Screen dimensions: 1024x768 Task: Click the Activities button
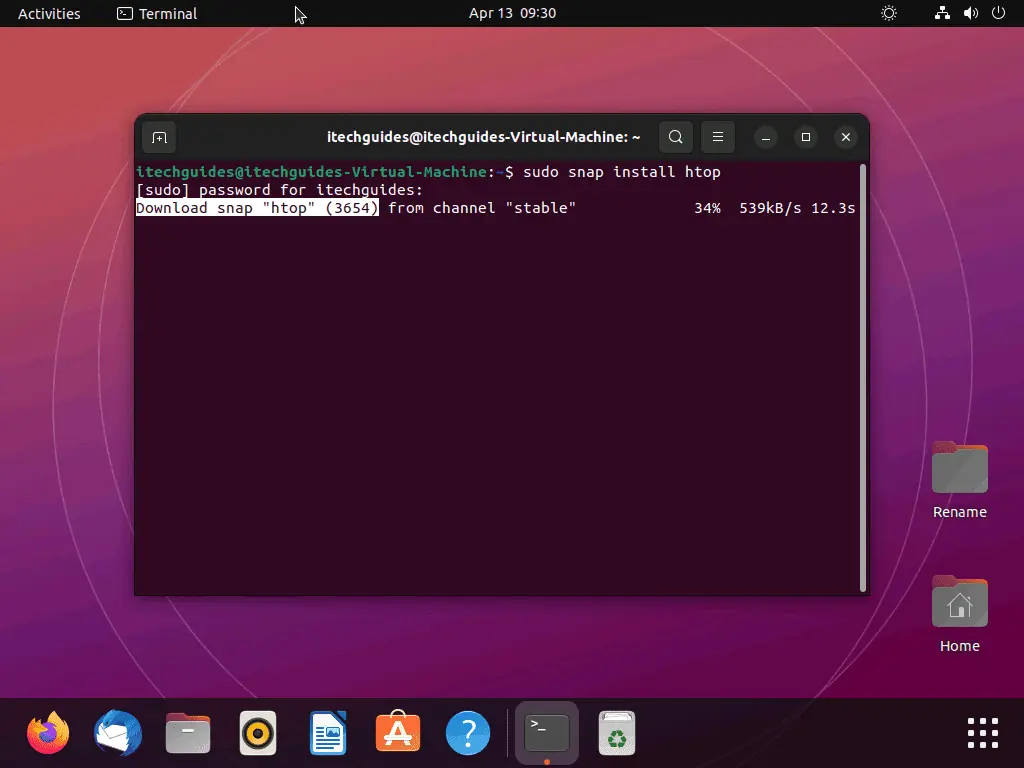(49, 14)
